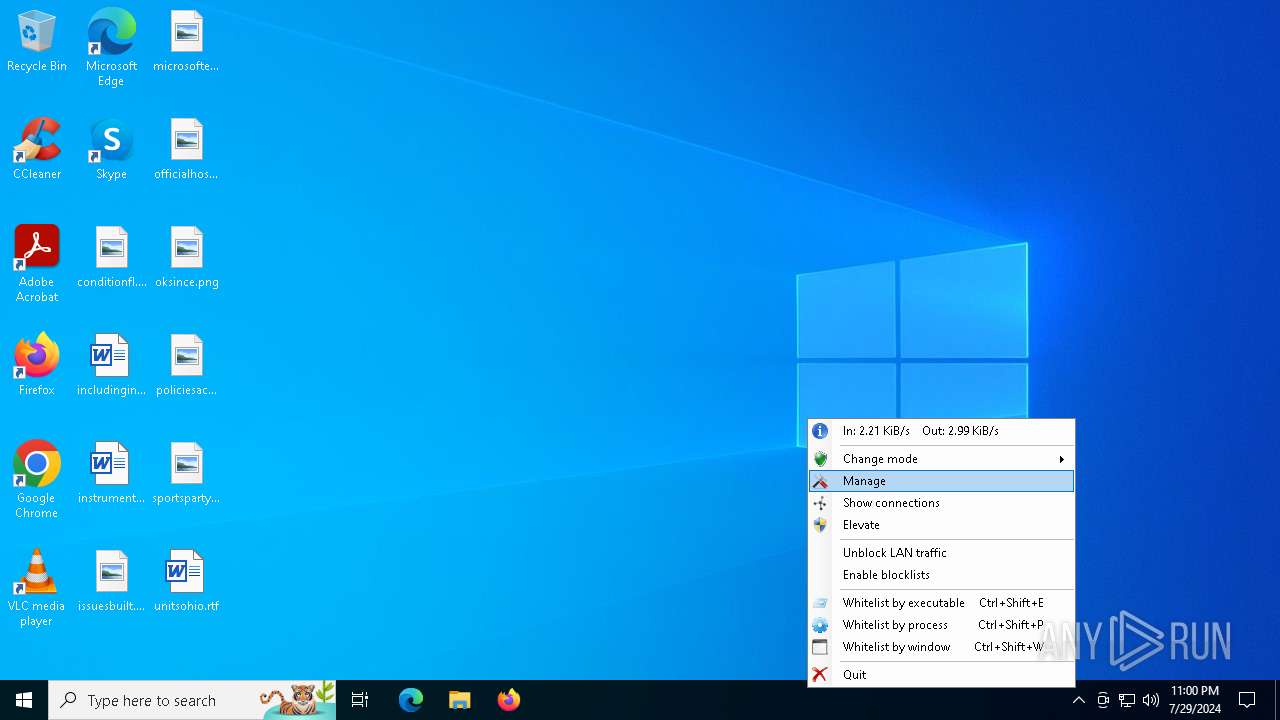Image resolution: width=1280 pixels, height=720 pixels.
Task: Select the CCleaner desktop shortcut
Action: [37, 150]
